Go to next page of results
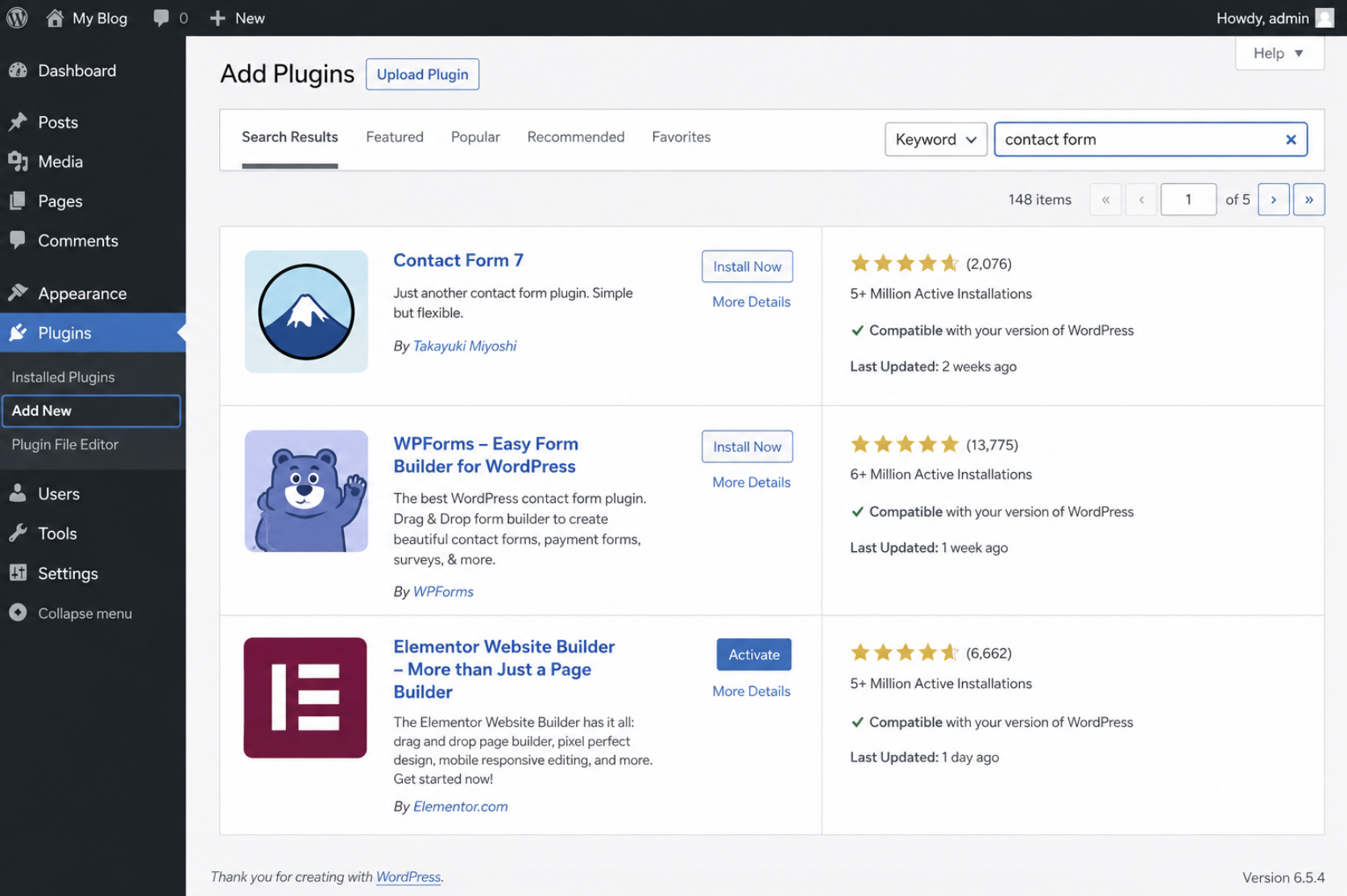This screenshot has height=896, width=1347. click(x=1273, y=199)
